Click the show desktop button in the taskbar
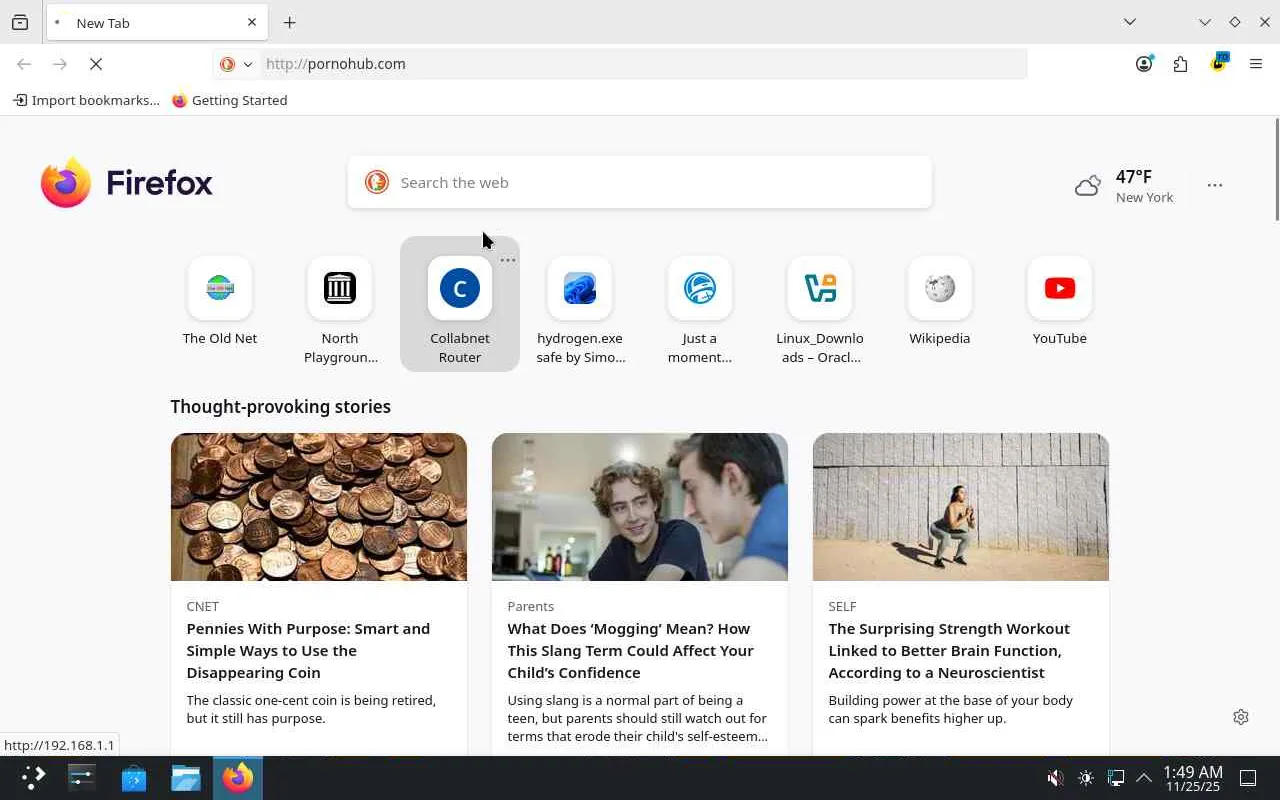This screenshot has width=1280, height=800. click(1248, 778)
